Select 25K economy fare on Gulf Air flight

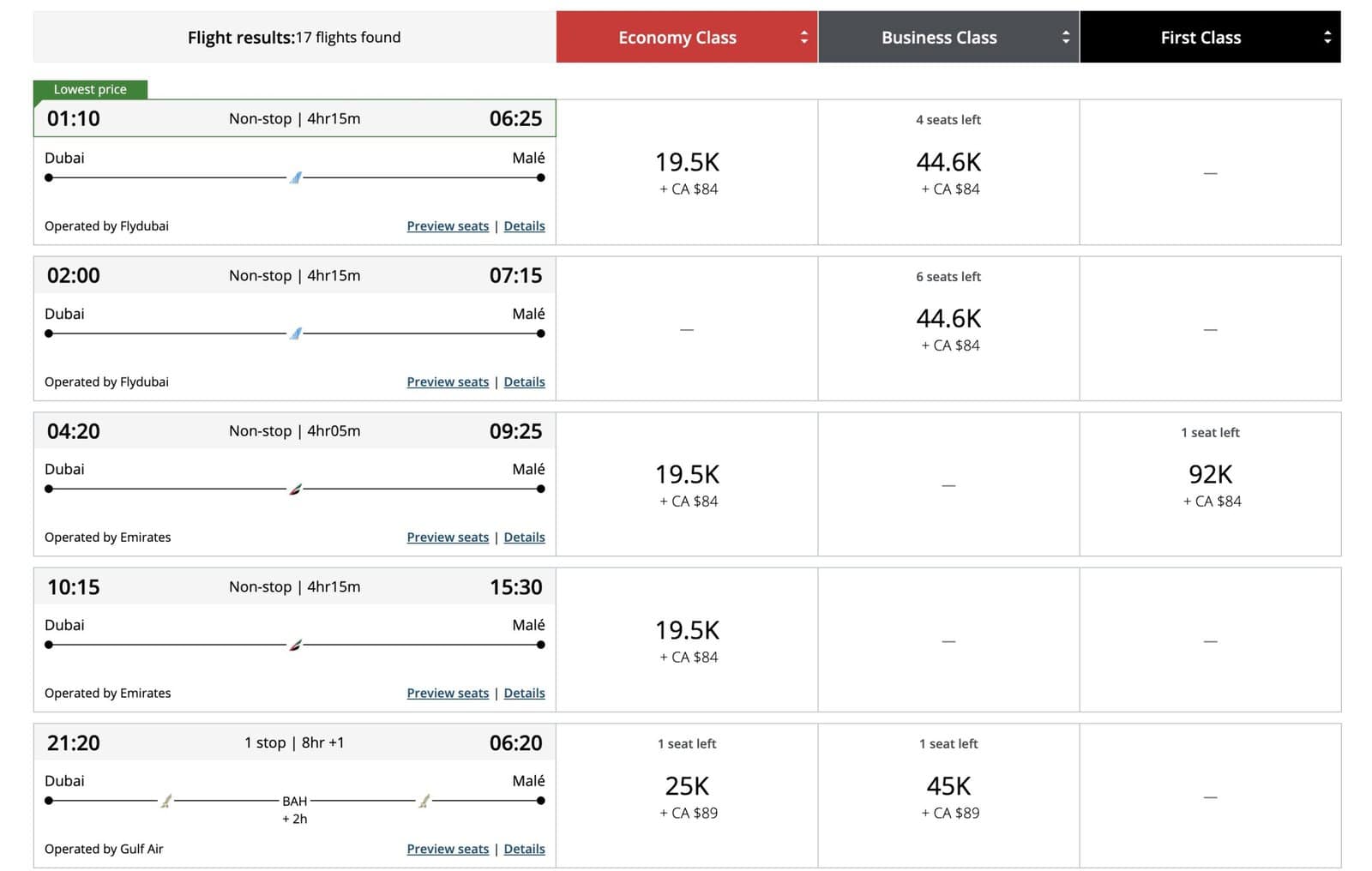pyautogui.click(x=687, y=796)
